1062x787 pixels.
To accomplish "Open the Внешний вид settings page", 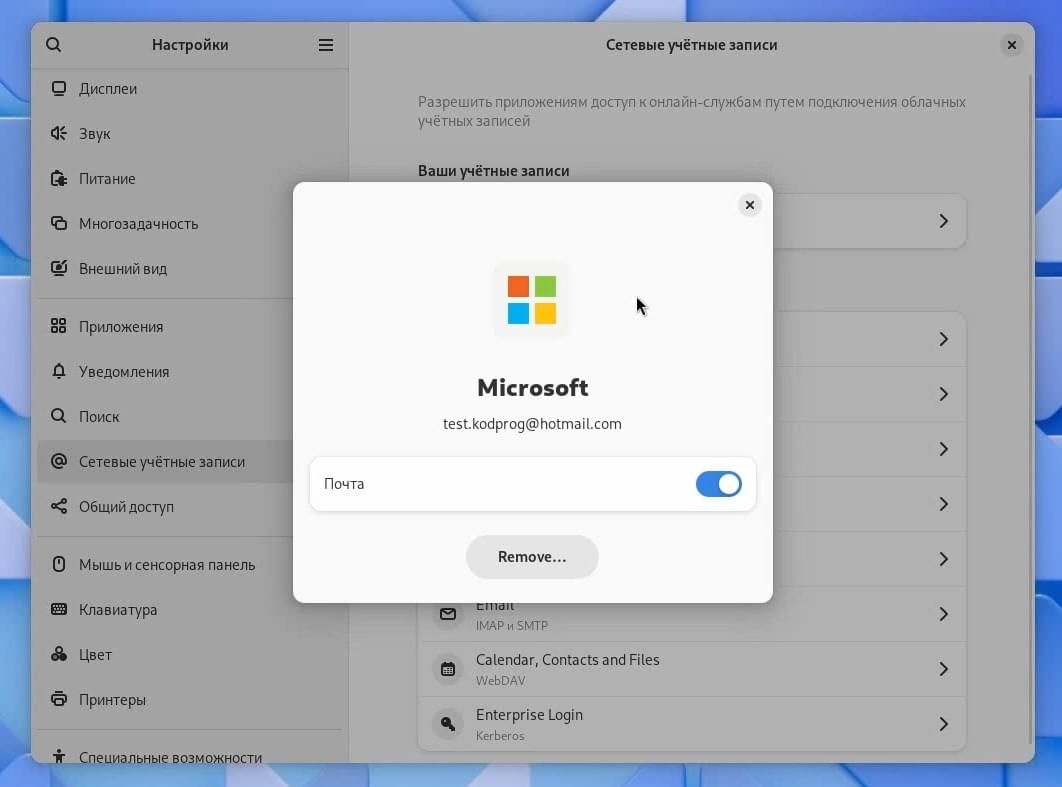I will (190, 268).
